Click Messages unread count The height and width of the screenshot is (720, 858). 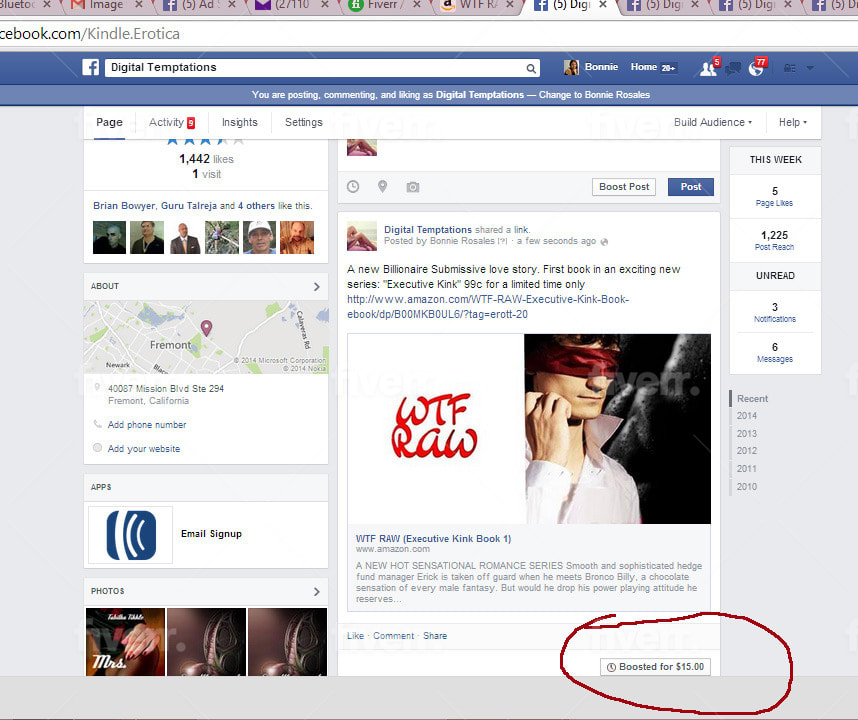click(775, 352)
